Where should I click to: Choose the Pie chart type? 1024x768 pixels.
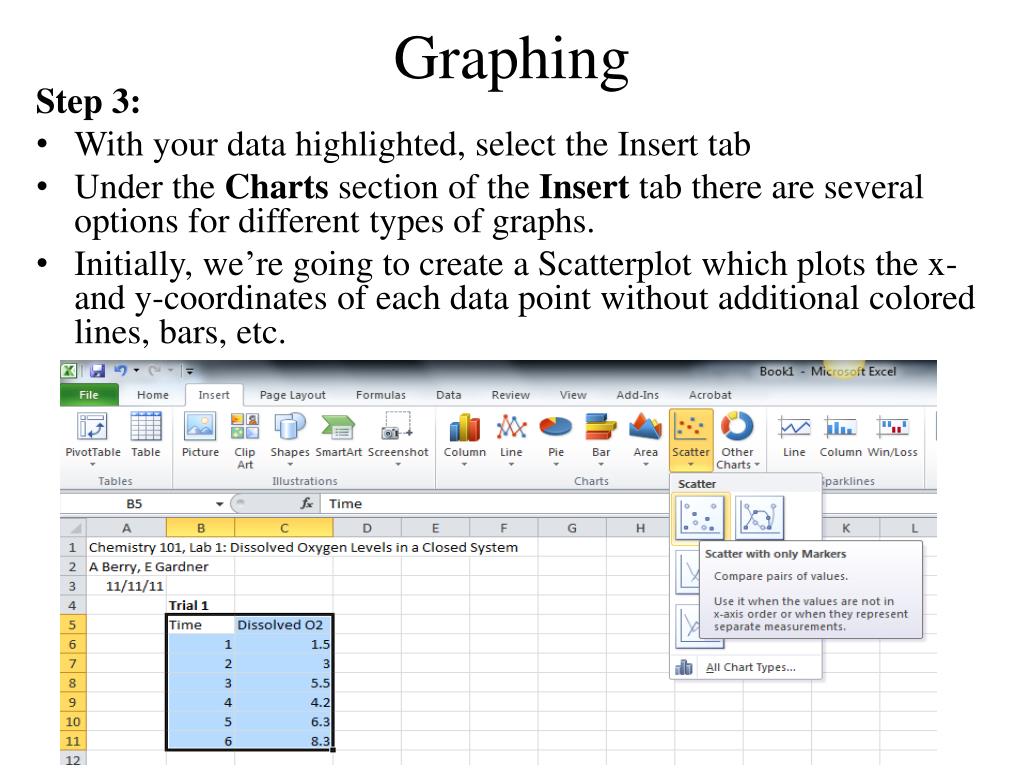tap(556, 439)
